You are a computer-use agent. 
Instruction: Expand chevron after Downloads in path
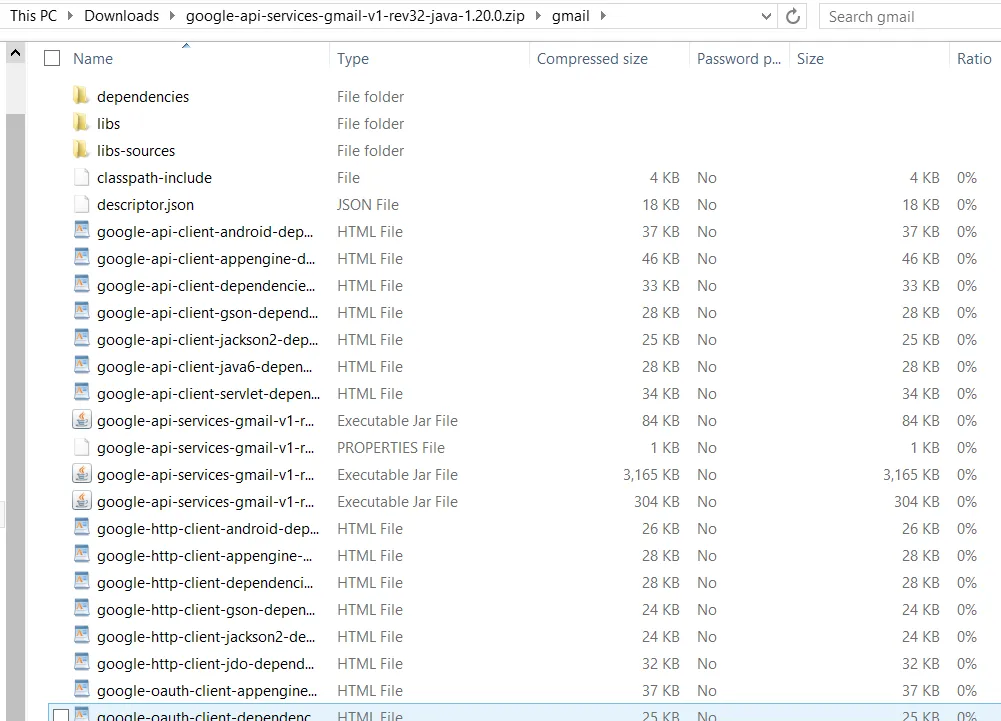pyautogui.click(x=172, y=16)
